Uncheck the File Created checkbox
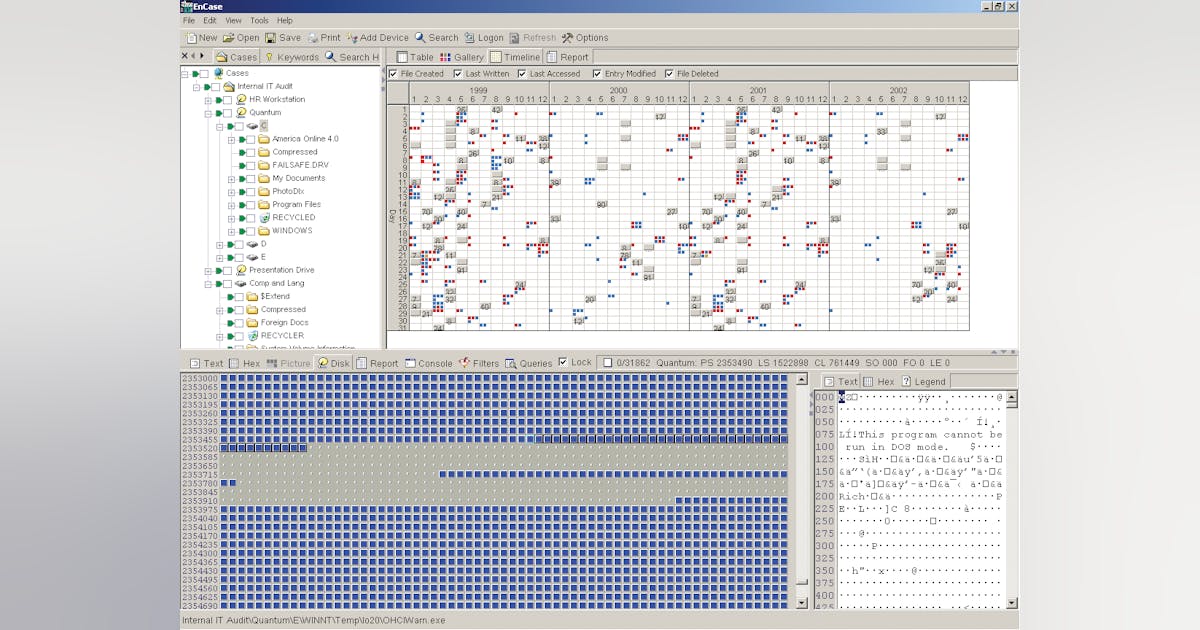The width and height of the screenshot is (1200, 630). point(393,74)
